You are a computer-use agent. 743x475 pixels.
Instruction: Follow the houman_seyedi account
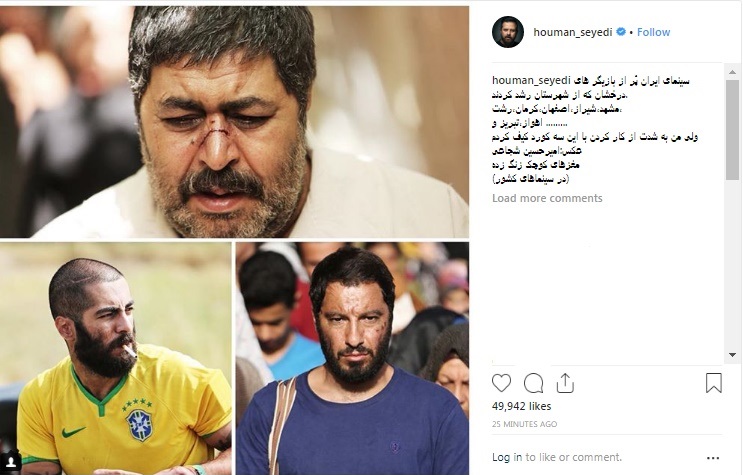click(653, 32)
